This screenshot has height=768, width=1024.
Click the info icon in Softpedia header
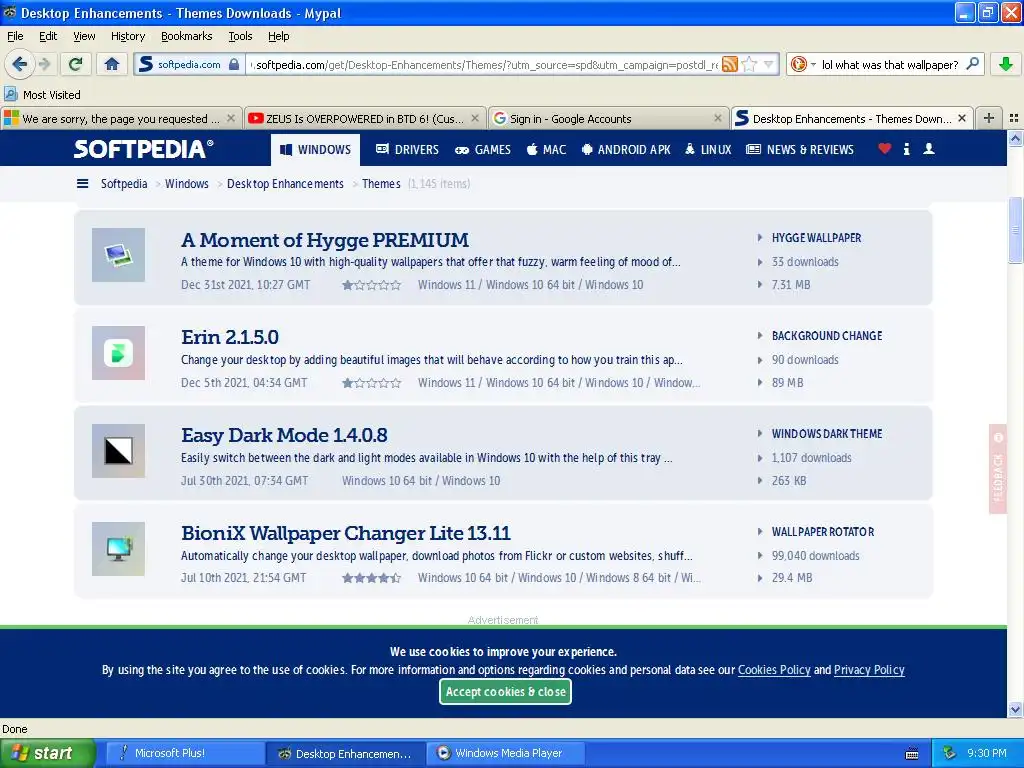906,149
